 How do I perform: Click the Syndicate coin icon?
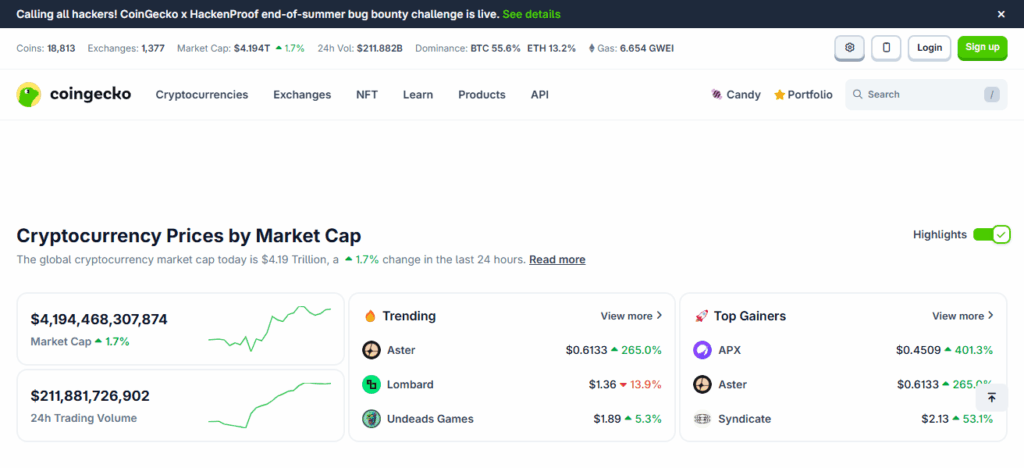(702, 418)
